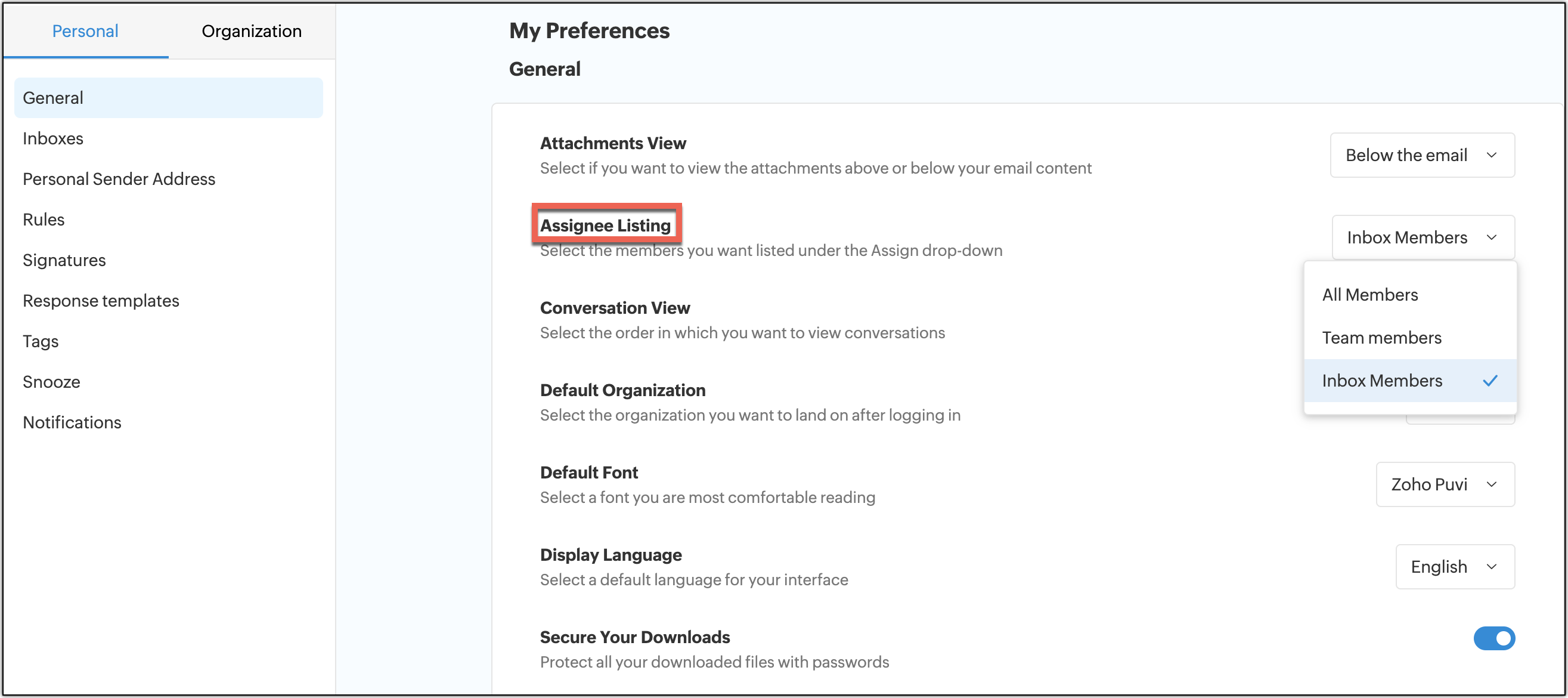Open Personal Sender Address settings
This screenshot has height=698, width=1568.
click(x=119, y=179)
